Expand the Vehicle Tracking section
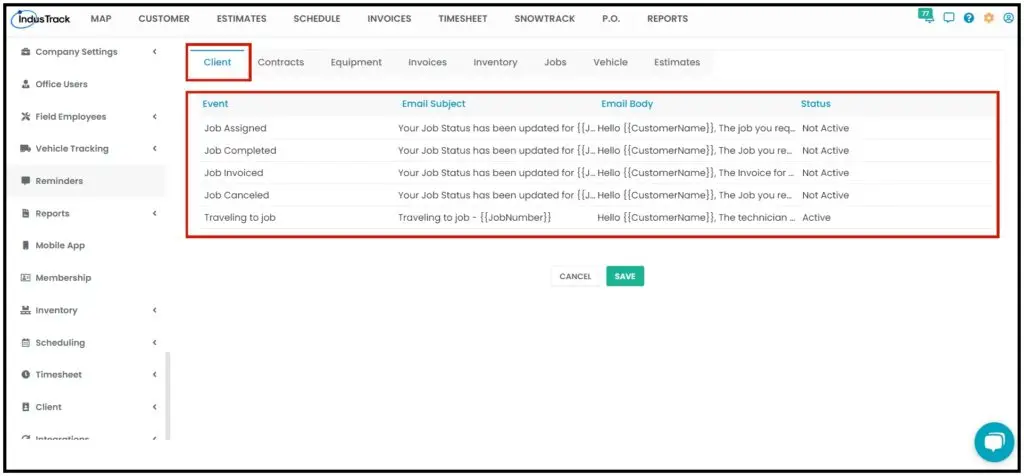 tap(155, 149)
